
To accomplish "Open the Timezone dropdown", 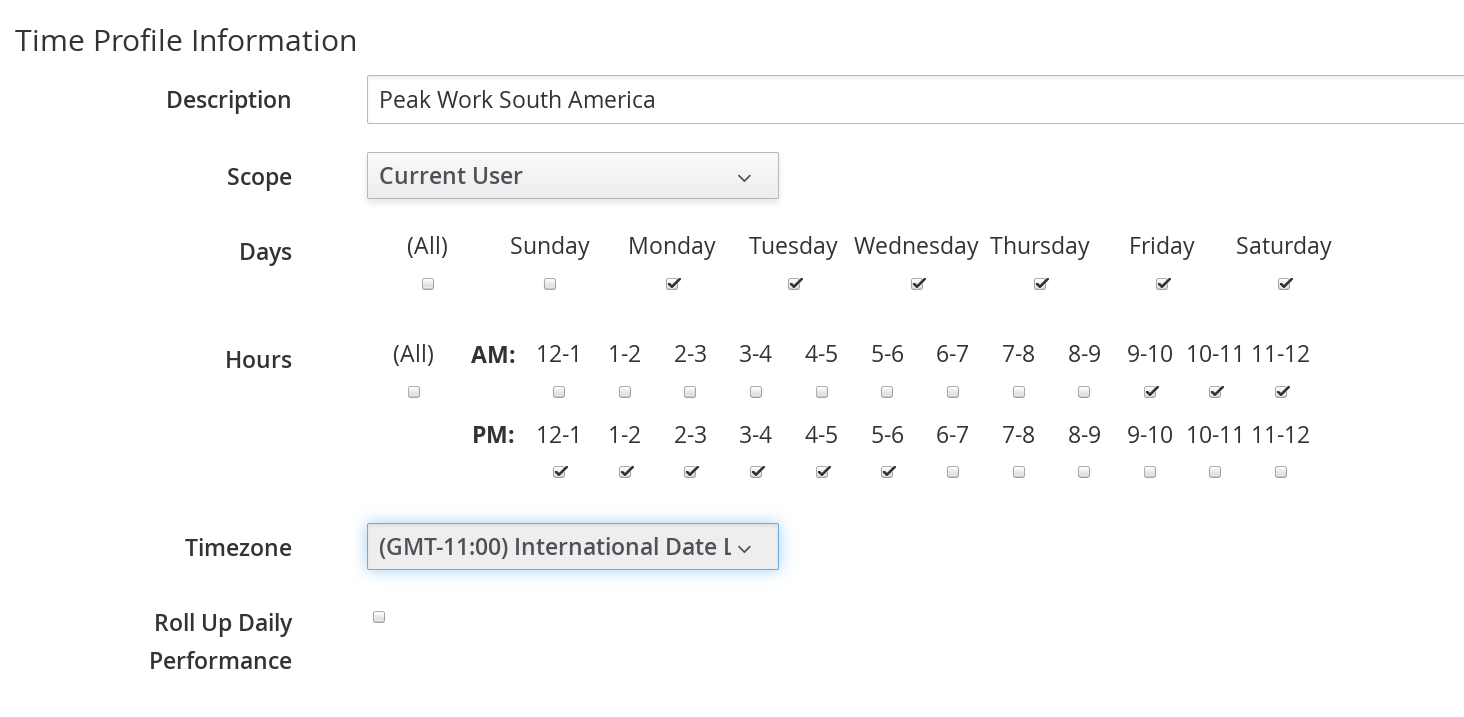I will [x=572, y=547].
